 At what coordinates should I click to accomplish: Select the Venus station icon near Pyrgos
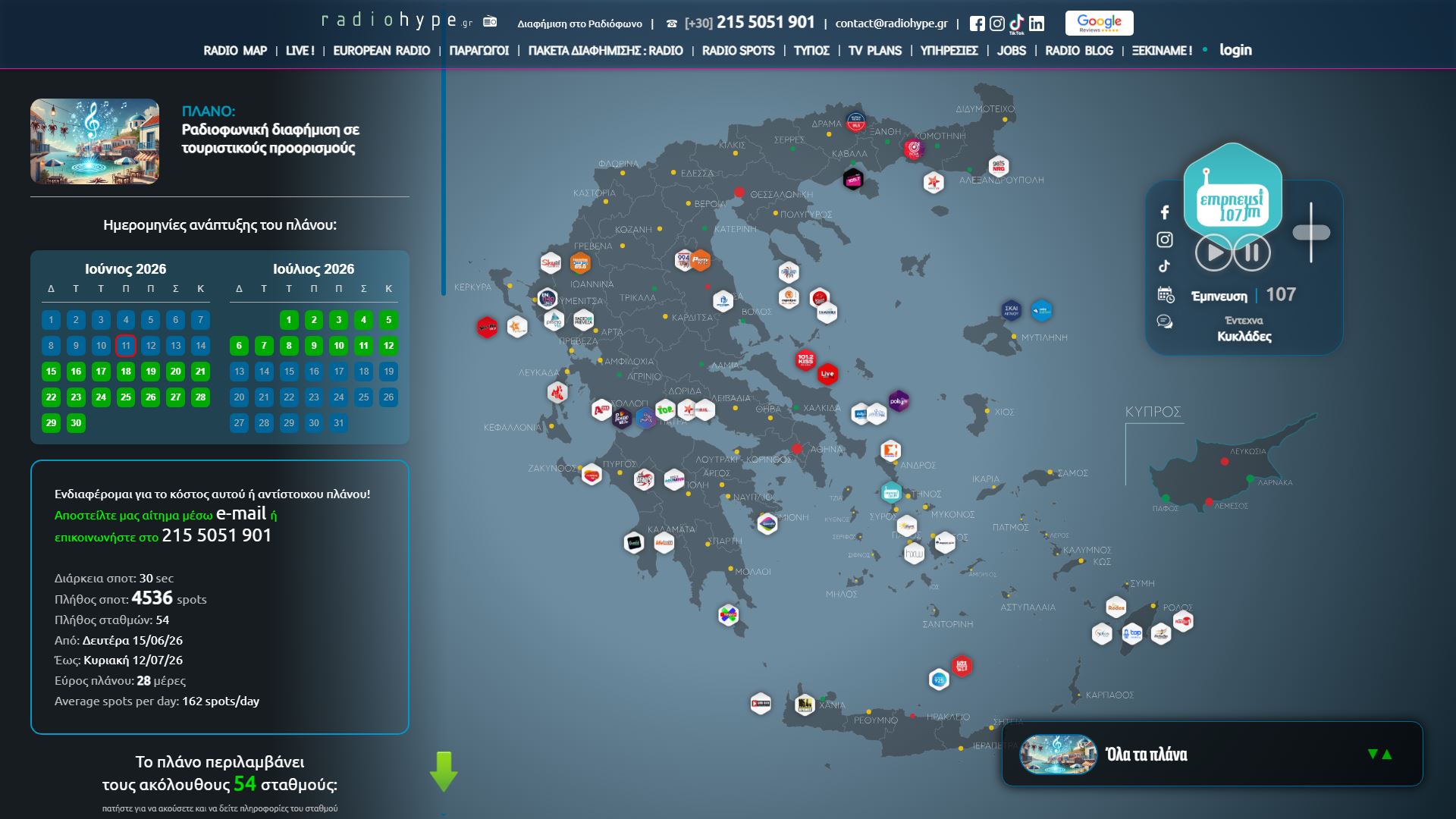point(644,479)
